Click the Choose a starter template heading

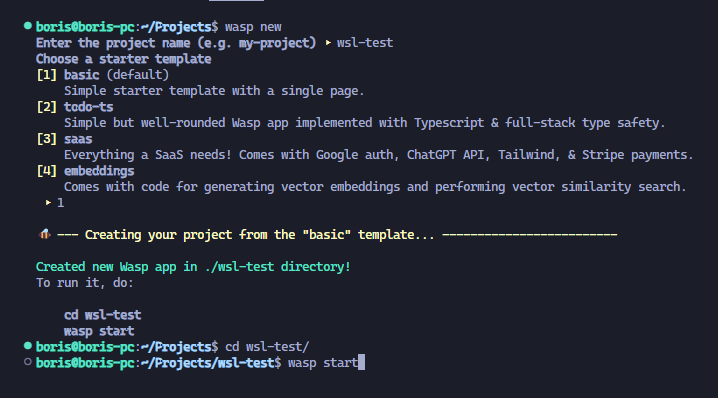tap(124, 59)
